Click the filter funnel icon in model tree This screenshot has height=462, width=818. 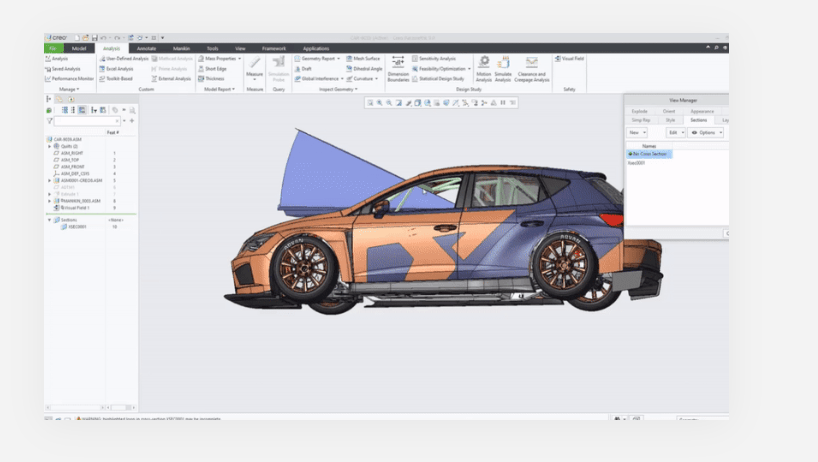(50, 121)
